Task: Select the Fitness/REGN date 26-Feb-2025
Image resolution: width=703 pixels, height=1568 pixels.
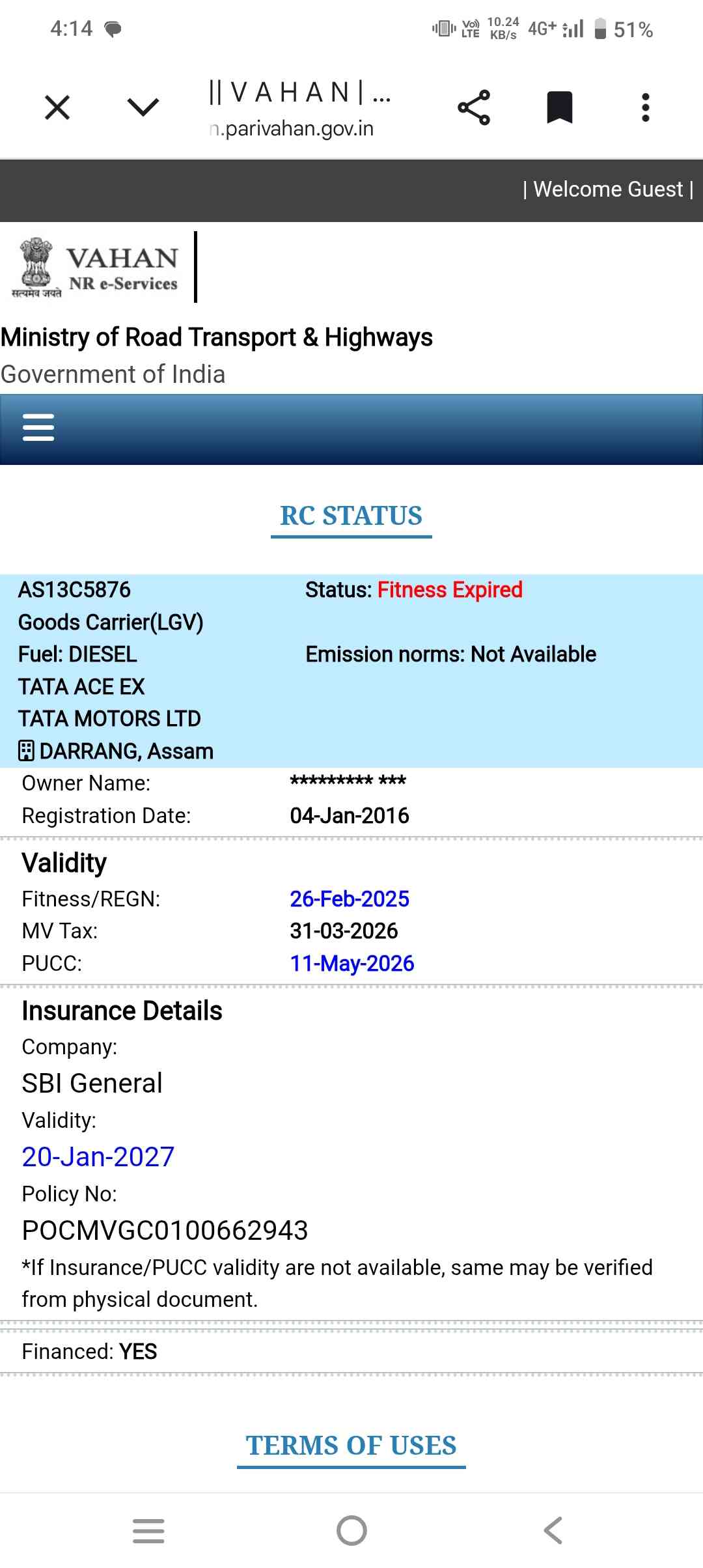Action: click(x=350, y=899)
